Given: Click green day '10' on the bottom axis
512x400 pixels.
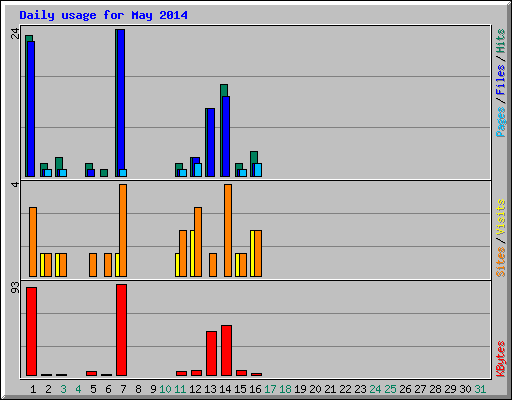Looking at the screenshot, I should (165, 389).
